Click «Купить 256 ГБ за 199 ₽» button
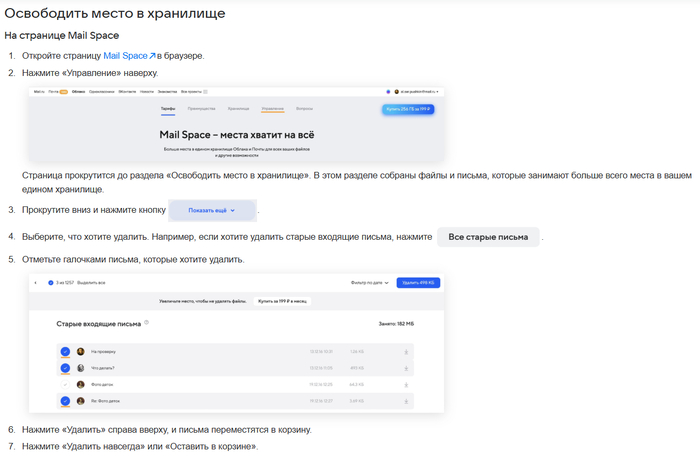700x458 pixels. point(407,108)
